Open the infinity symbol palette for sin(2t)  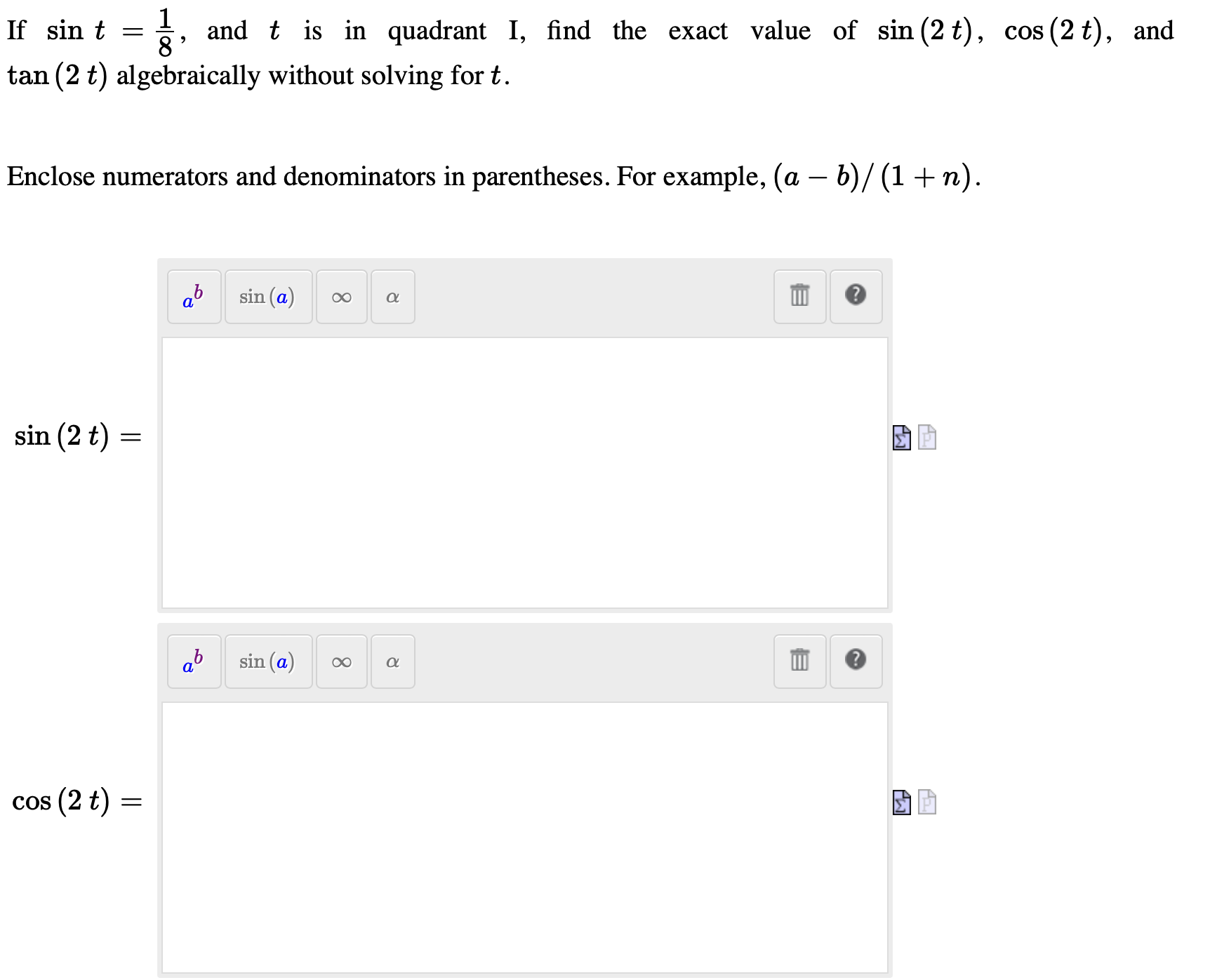coord(341,297)
